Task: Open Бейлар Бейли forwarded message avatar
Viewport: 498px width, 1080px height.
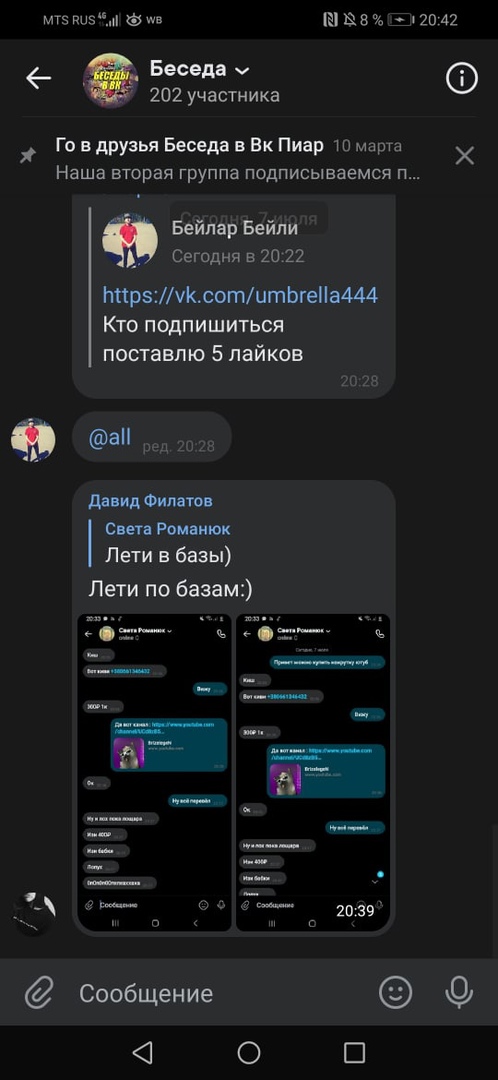Action: pyautogui.click(x=130, y=240)
